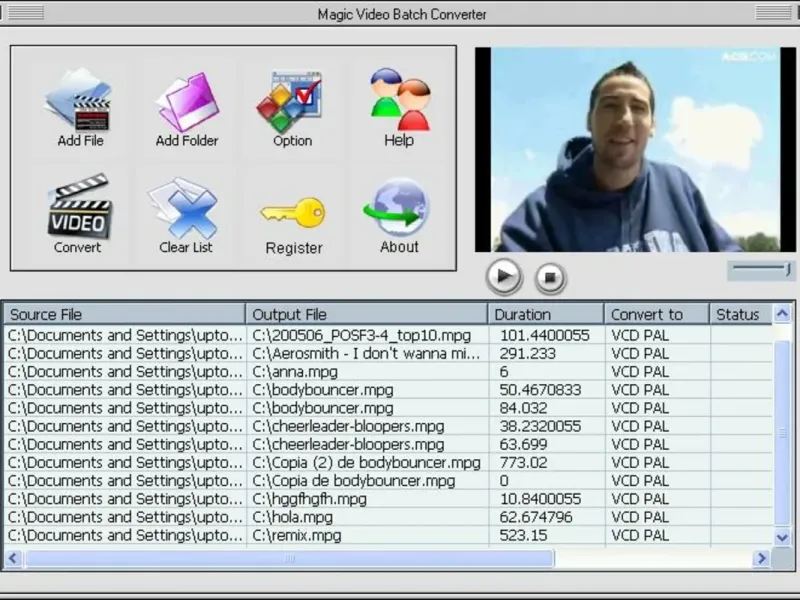Screen dimensions: 800x600
Task: Sort by the Source File column header
Action: (123, 314)
